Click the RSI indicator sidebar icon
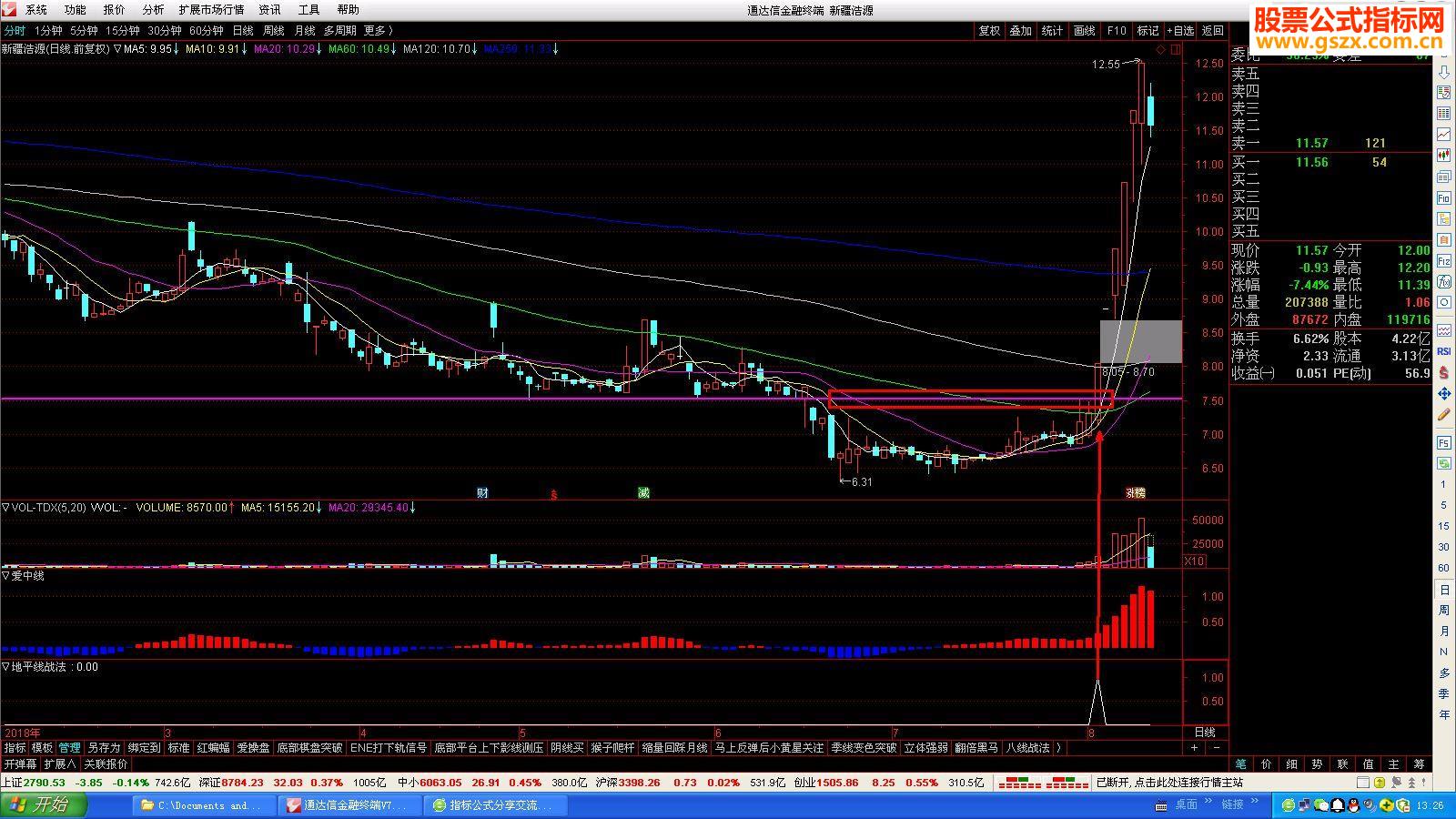This screenshot has height=819, width=1456. [1444, 351]
